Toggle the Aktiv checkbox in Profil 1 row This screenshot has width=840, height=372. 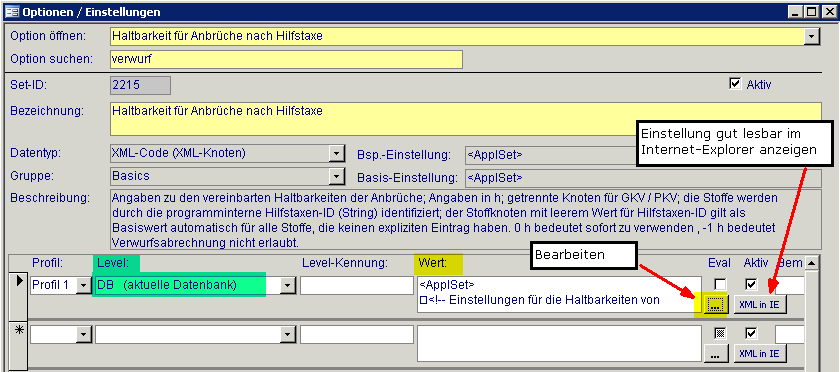pos(752,284)
